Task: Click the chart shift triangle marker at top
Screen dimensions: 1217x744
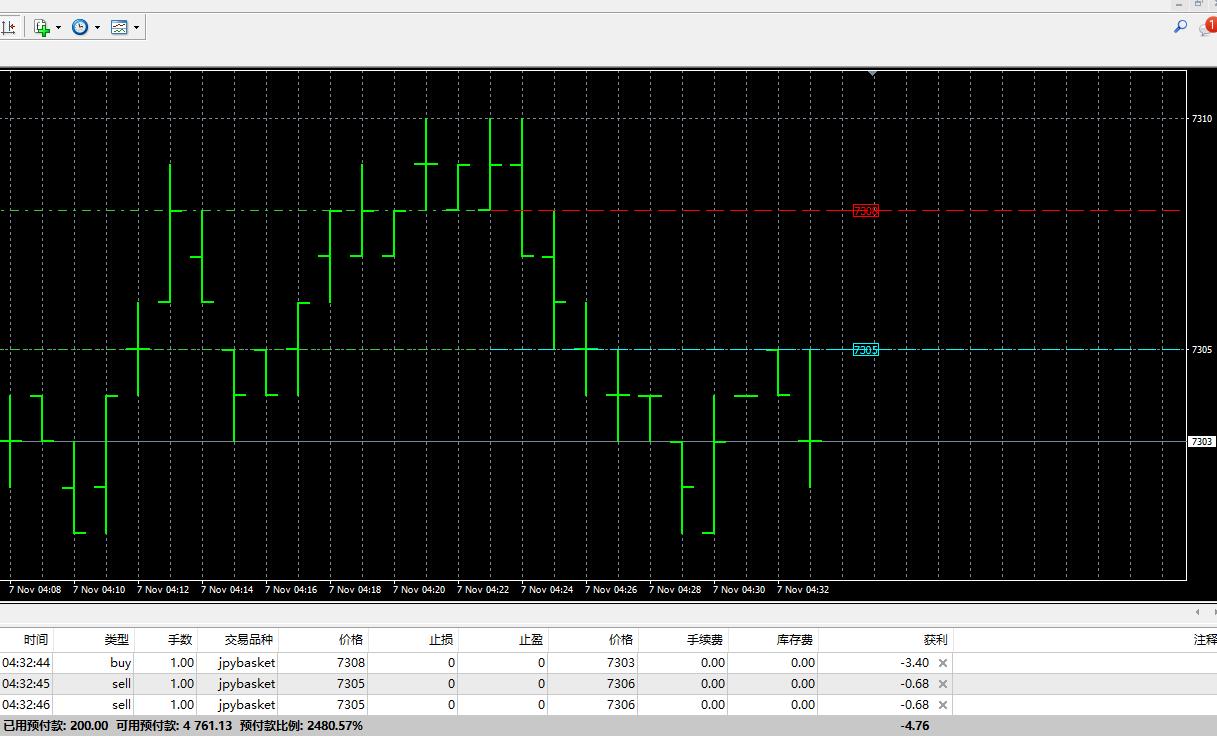Action: (873, 73)
